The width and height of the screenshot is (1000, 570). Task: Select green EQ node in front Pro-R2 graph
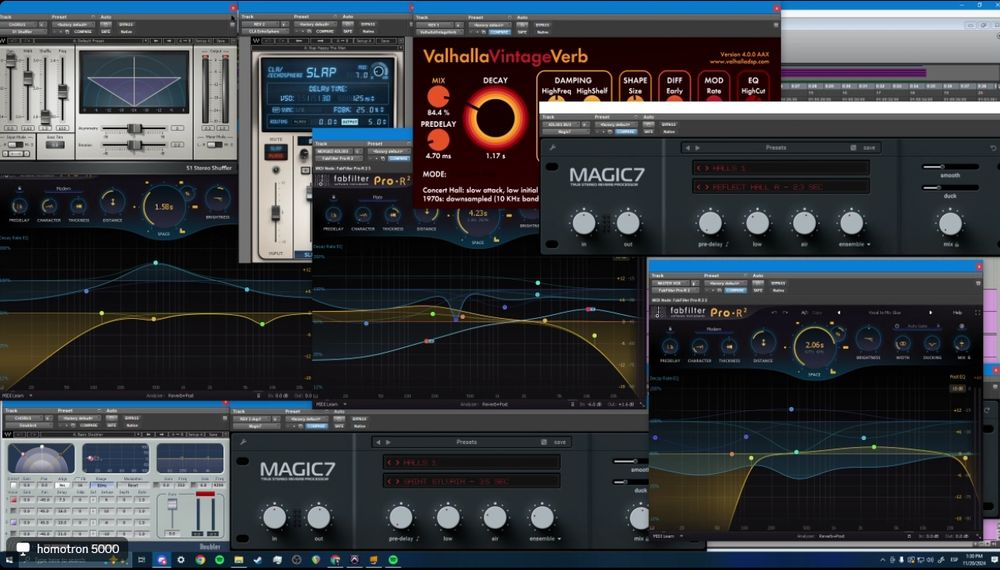tap(874, 446)
